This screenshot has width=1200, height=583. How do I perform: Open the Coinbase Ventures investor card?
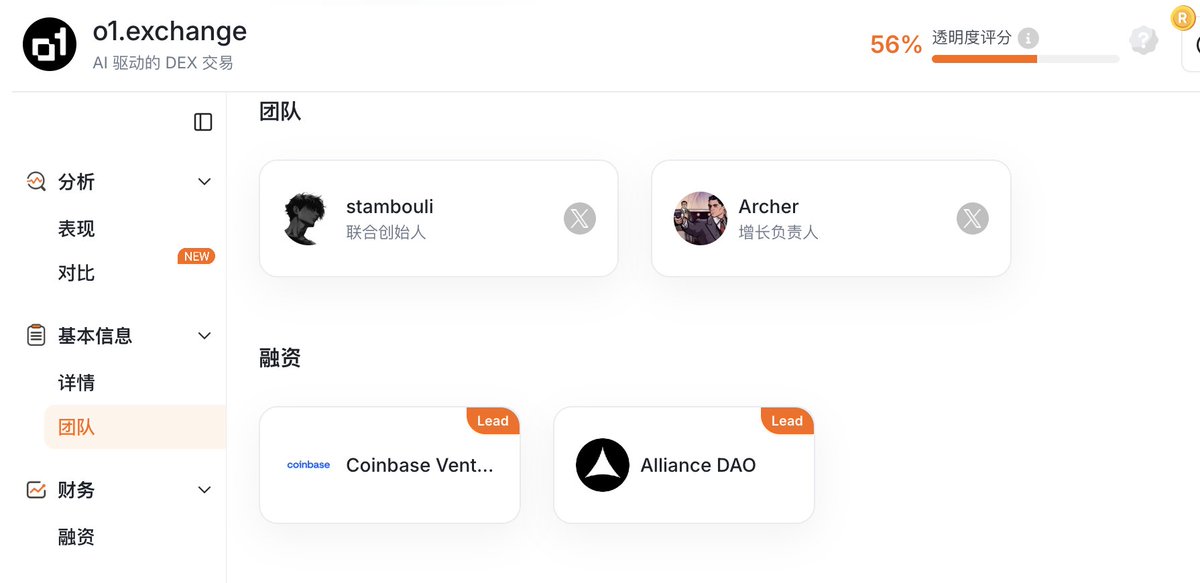coord(389,465)
